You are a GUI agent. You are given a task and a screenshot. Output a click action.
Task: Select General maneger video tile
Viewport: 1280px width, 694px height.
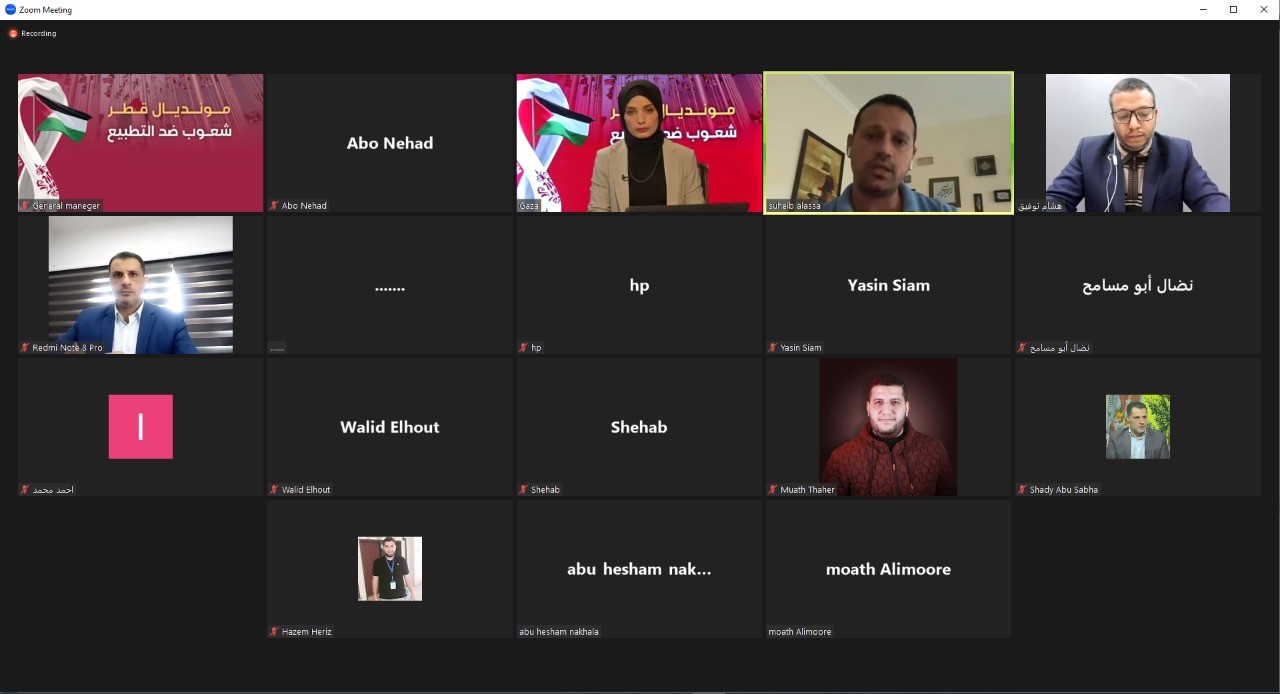tap(141, 142)
